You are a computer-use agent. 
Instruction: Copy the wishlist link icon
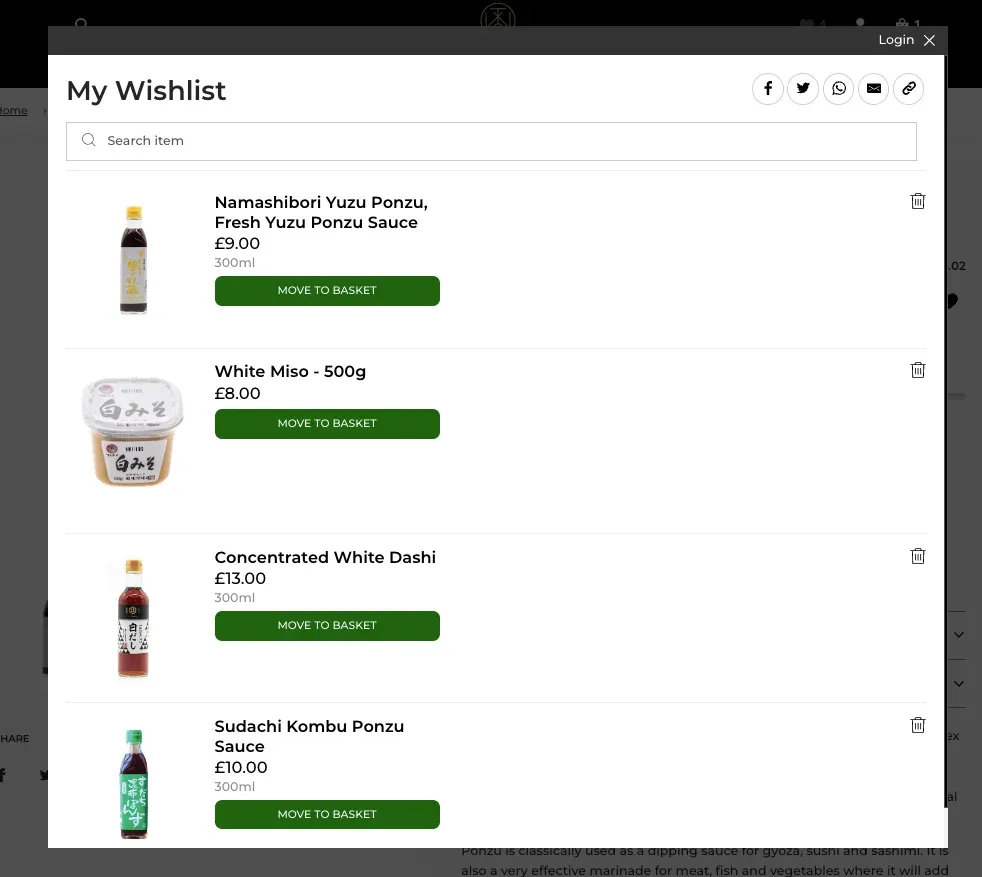coord(908,88)
